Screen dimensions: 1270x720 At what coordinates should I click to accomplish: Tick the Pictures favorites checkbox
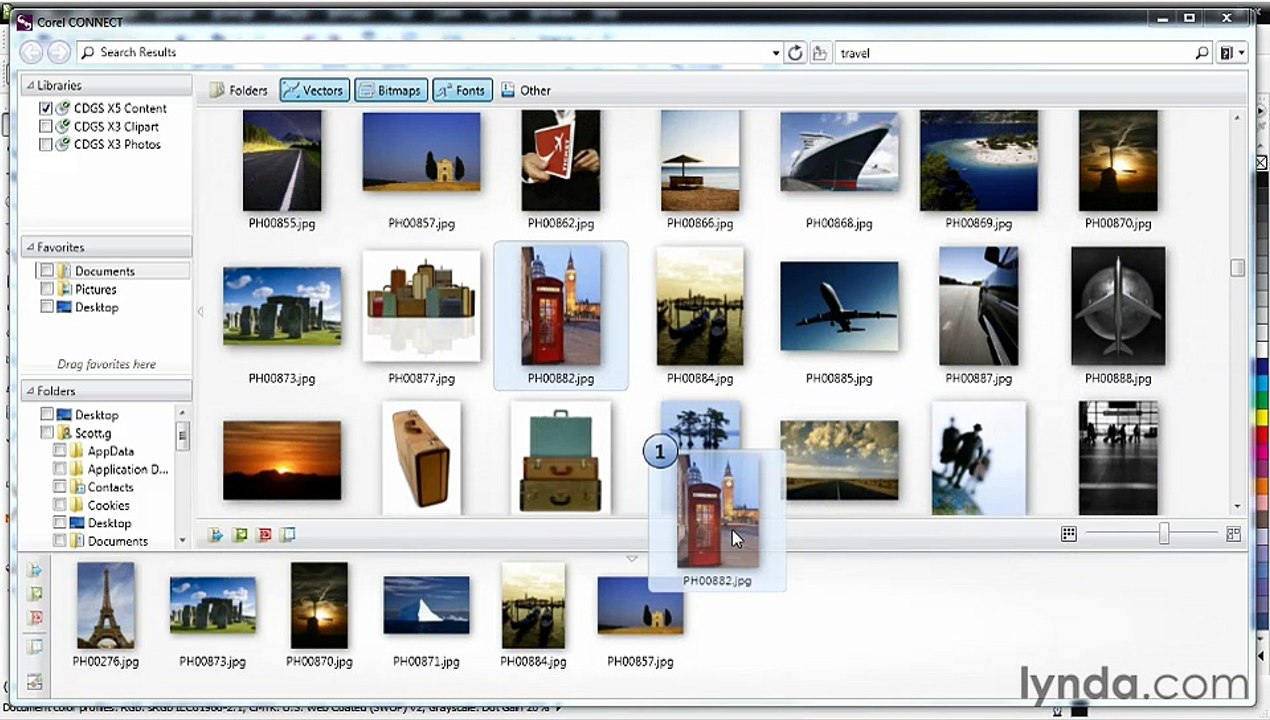pos(47,289)
